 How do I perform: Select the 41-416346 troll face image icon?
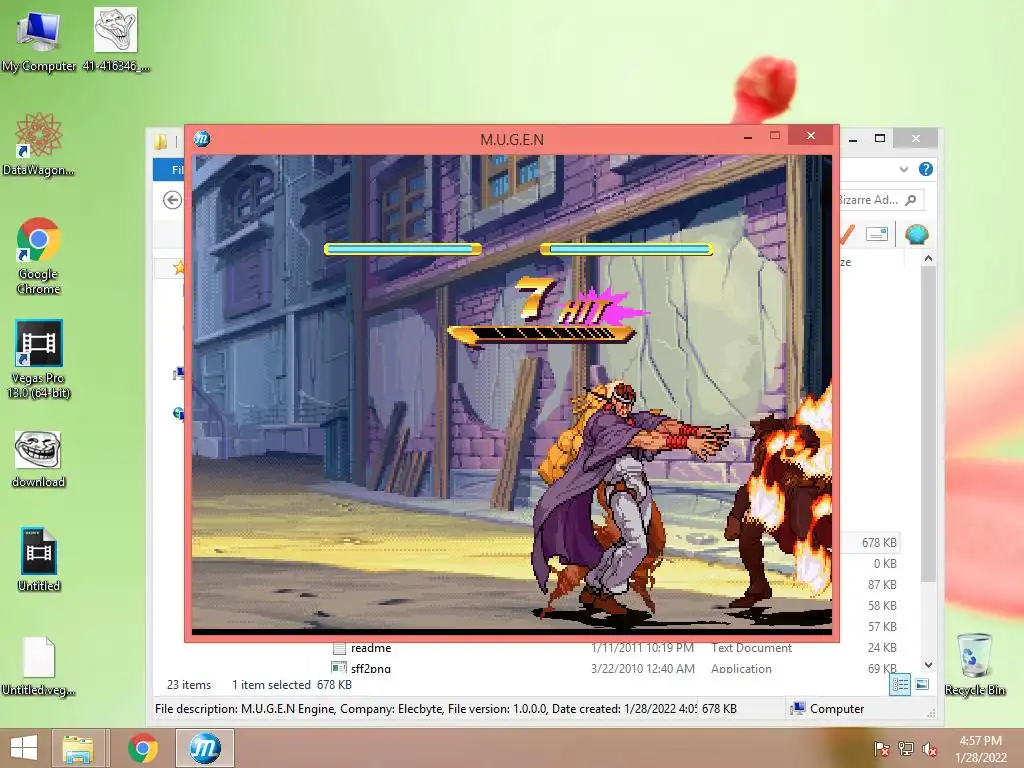(x=116, y=39)
